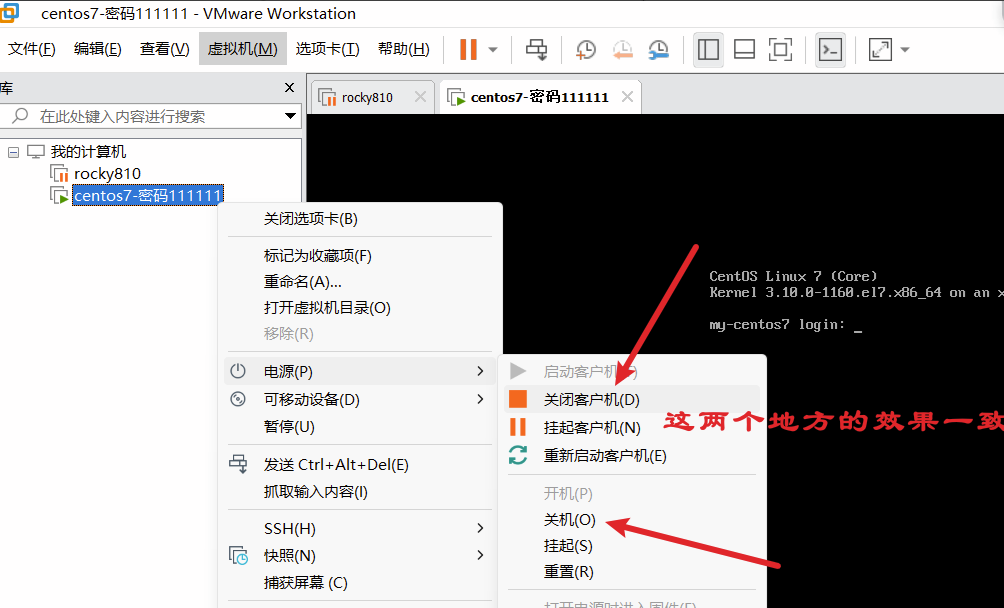The height and width of the screenshot is (608, 1004).
Task: Select 重新启动客户机(E) in power submenu
Action: click(x=632, y=456)
